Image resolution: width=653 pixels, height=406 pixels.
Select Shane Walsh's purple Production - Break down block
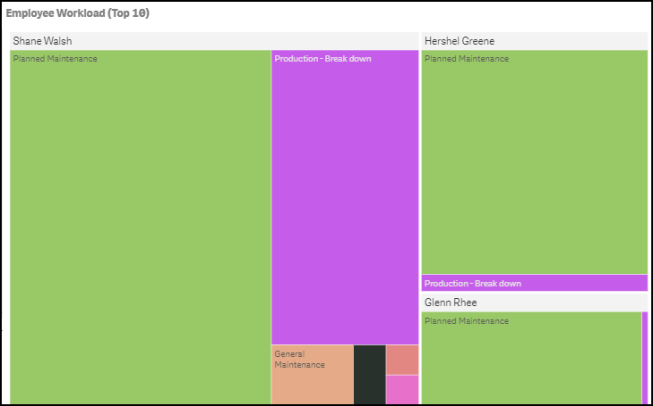tap(345, 197)
